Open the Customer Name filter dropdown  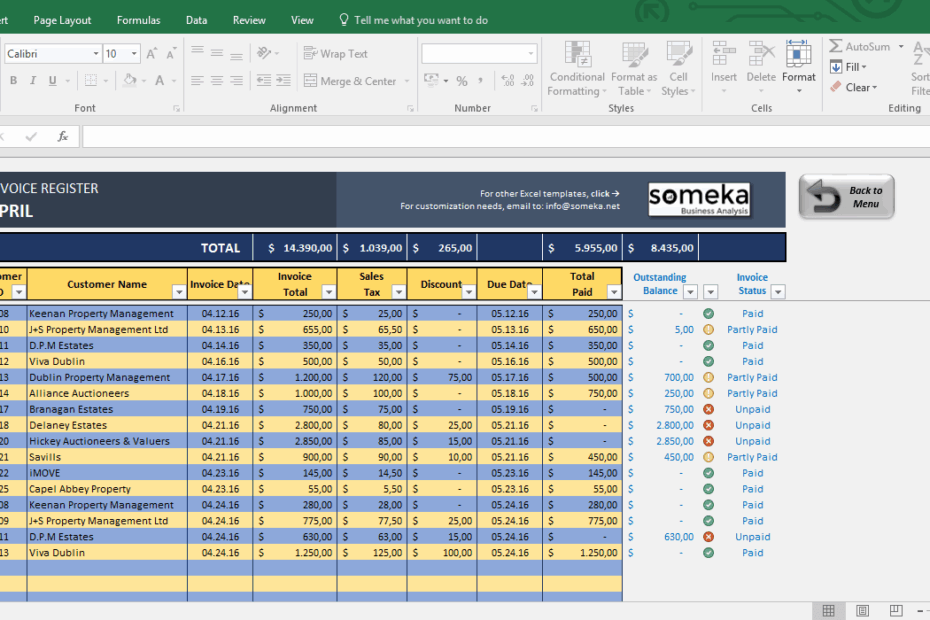pos(181,292)
